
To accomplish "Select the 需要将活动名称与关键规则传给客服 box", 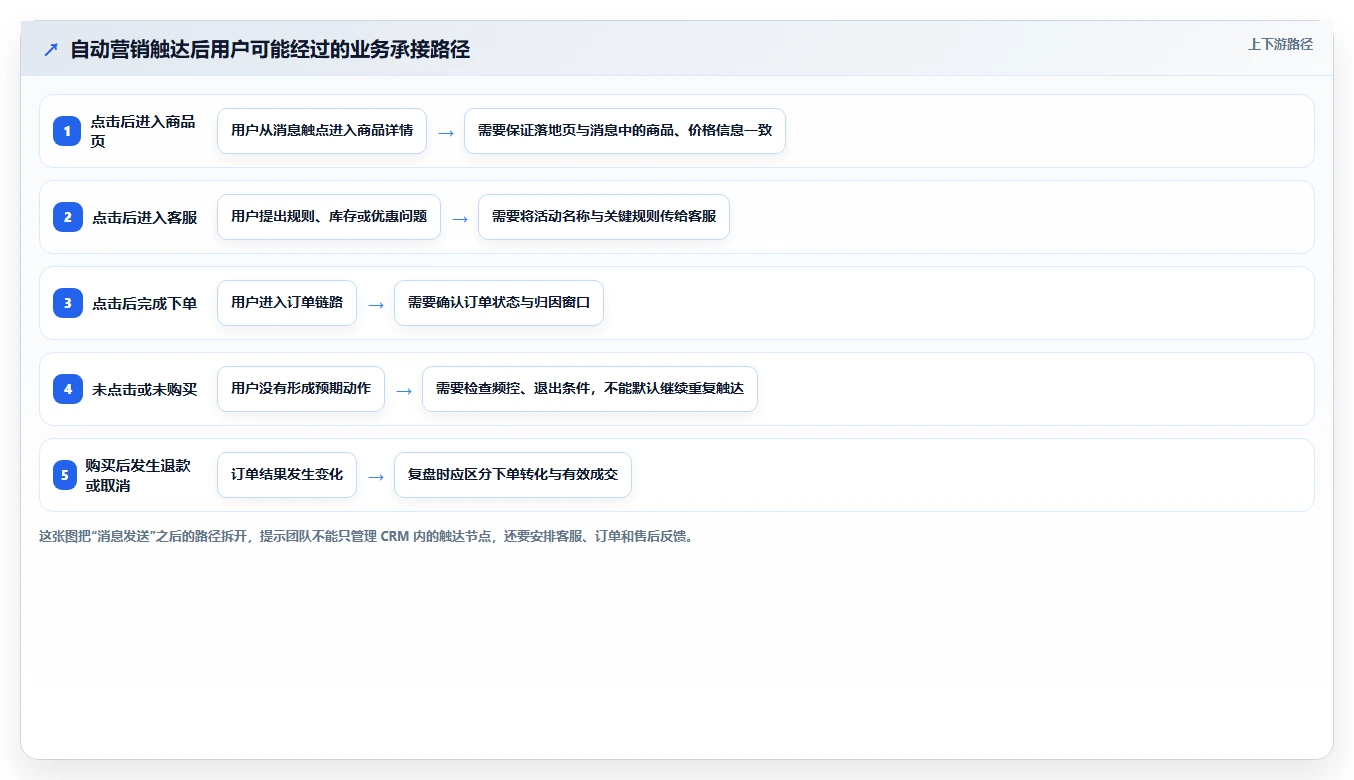I will [x=604, y=217].
